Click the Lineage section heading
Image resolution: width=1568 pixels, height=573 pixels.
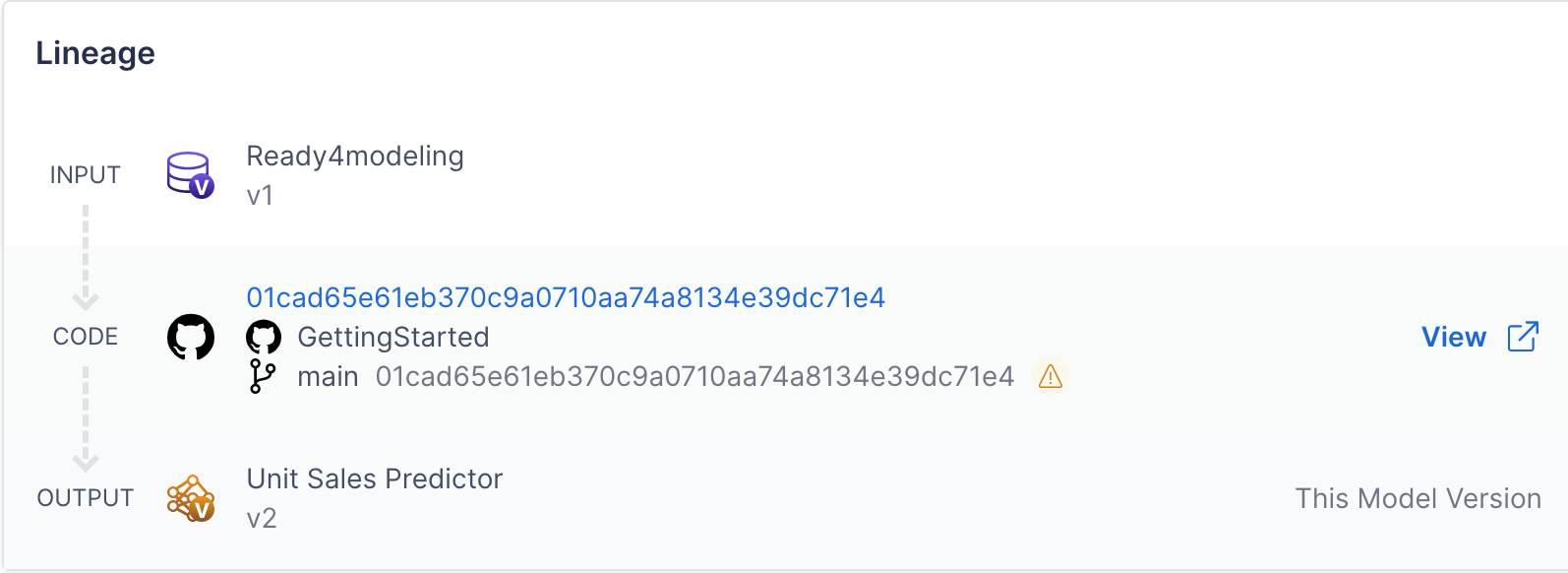coord(95,53)
